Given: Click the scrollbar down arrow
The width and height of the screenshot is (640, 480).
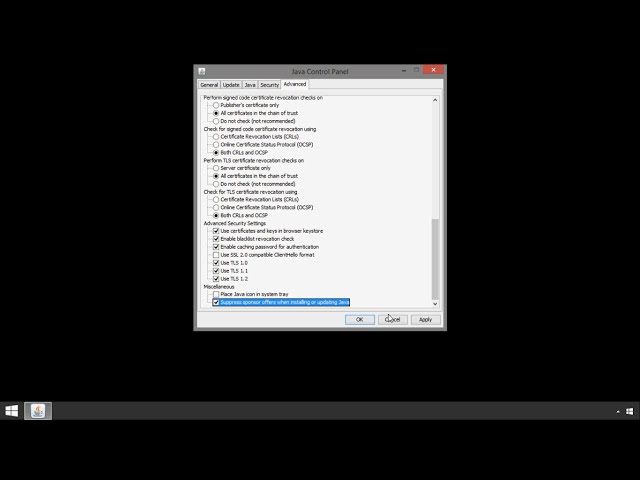Looking at the screenshot, I should click(435, 303).
